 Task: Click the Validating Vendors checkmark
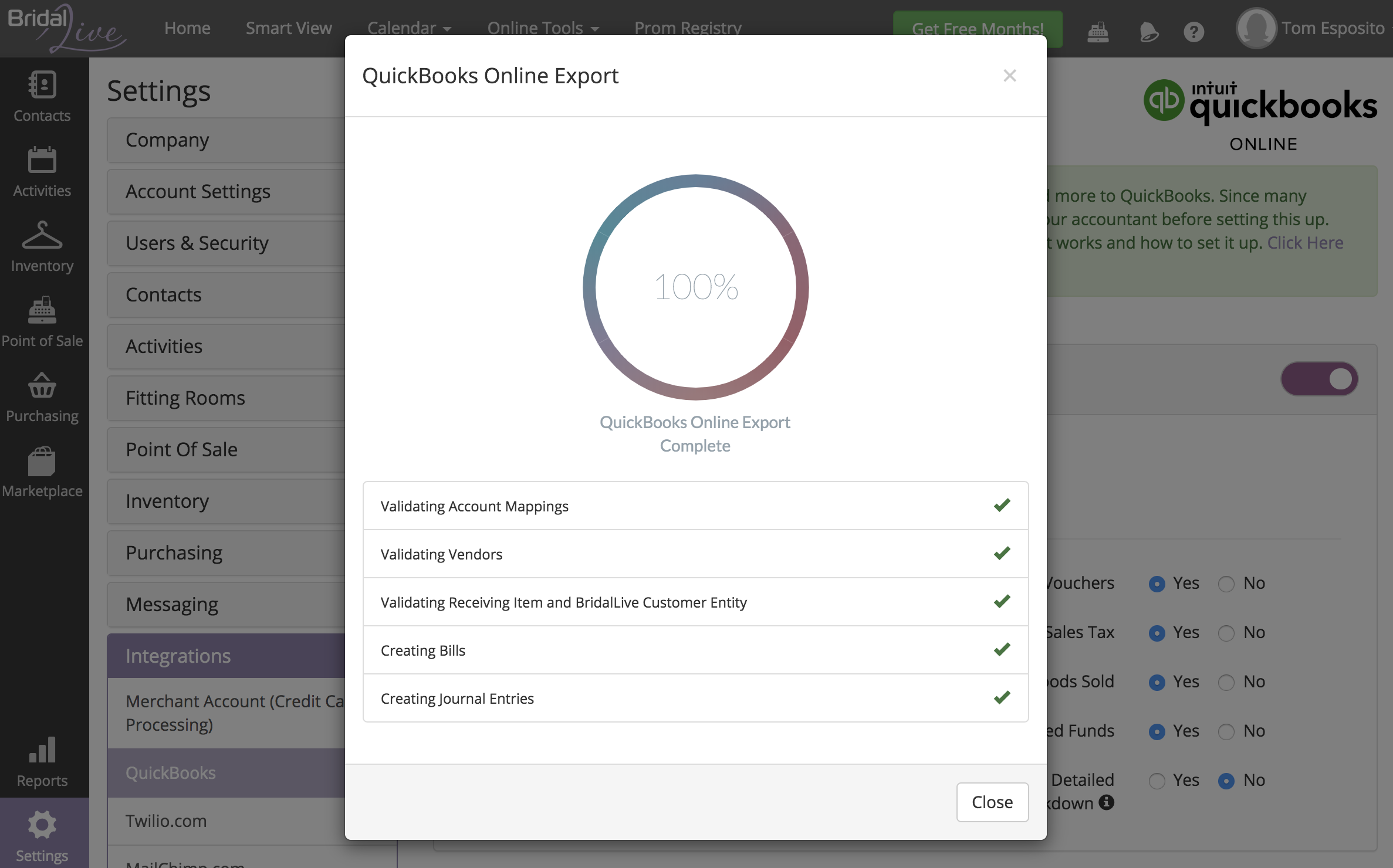click(x=1002, y=553)
